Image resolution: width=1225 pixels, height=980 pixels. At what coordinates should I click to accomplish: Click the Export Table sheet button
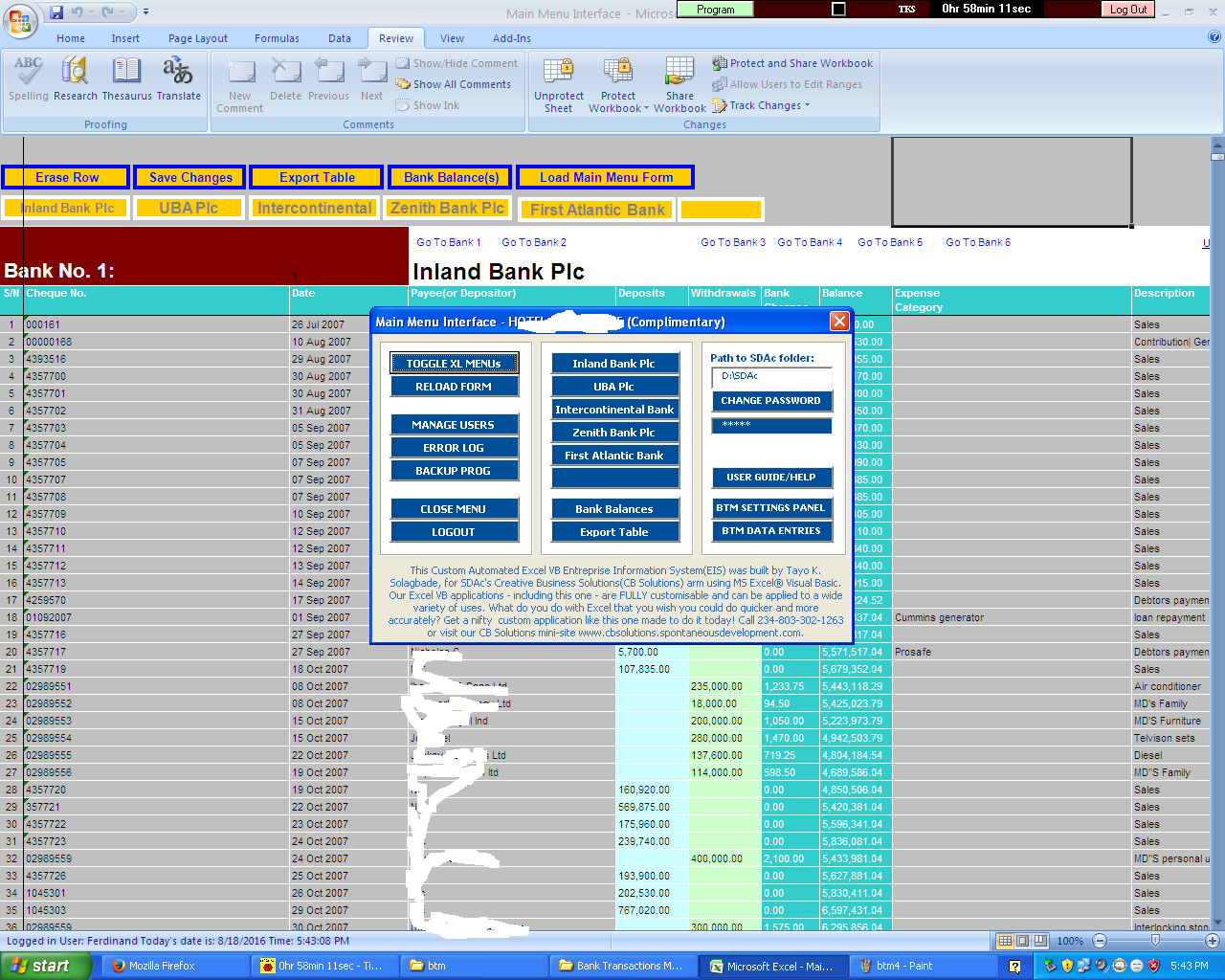click(x=317, y=177)
